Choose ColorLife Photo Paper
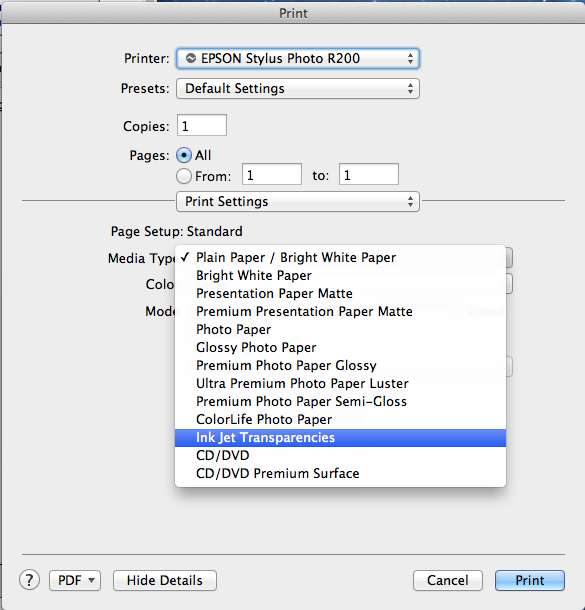The image size is (585, 610). (x=340, y=419)
